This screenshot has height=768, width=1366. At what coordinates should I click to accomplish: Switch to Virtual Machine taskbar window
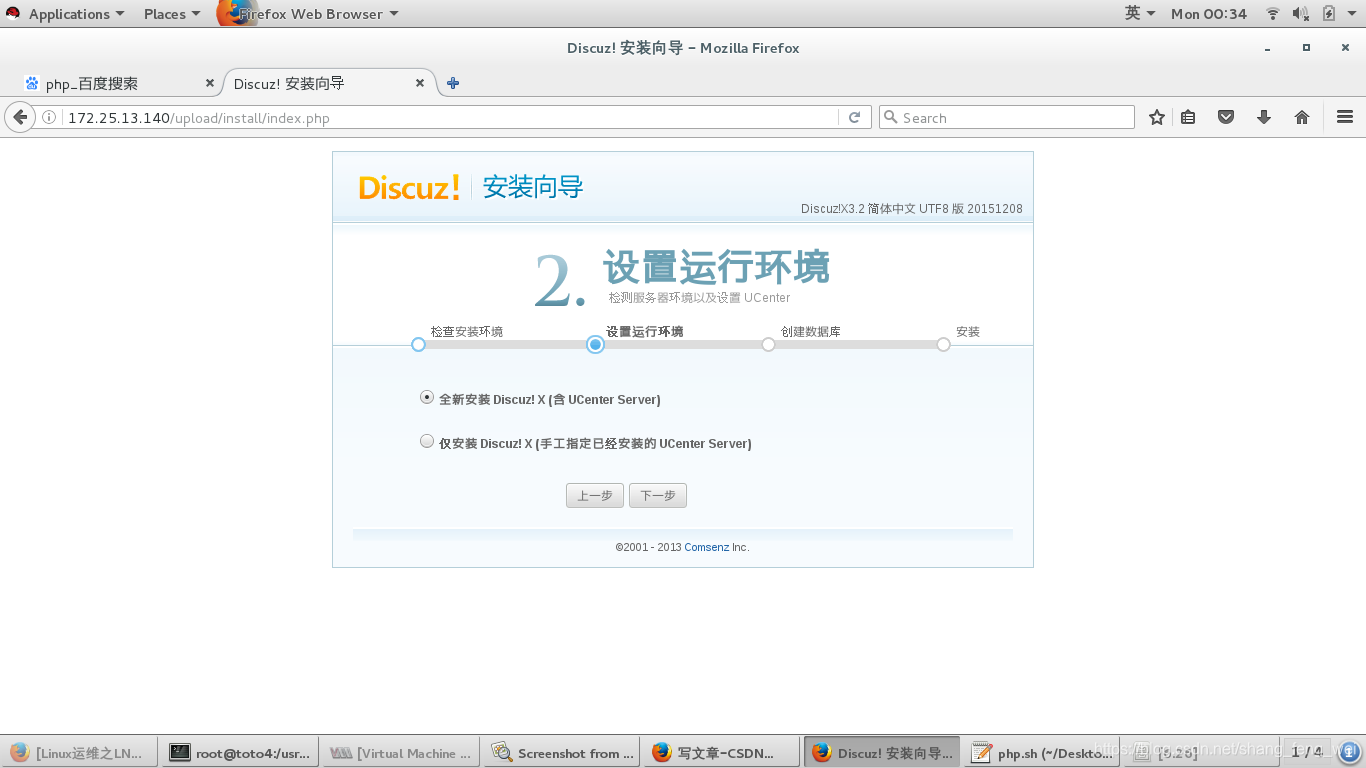401,753
